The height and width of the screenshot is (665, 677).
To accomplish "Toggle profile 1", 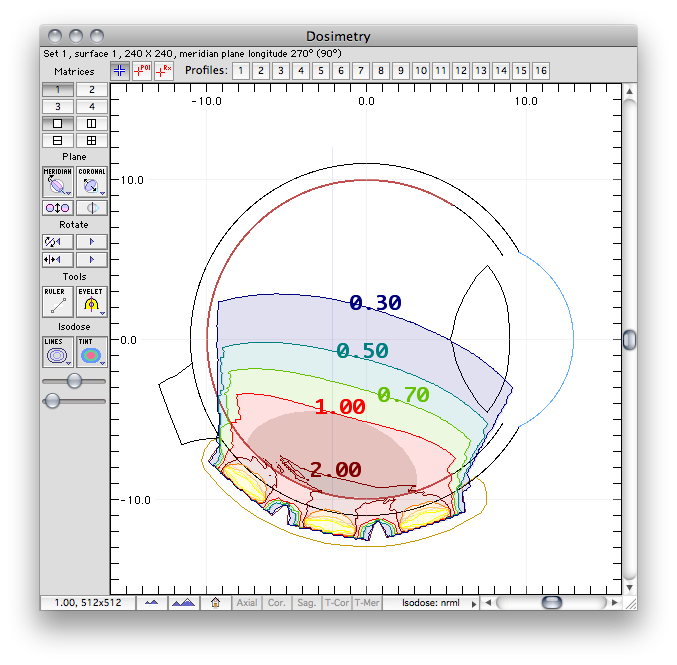I will click(x=241, y=71).
